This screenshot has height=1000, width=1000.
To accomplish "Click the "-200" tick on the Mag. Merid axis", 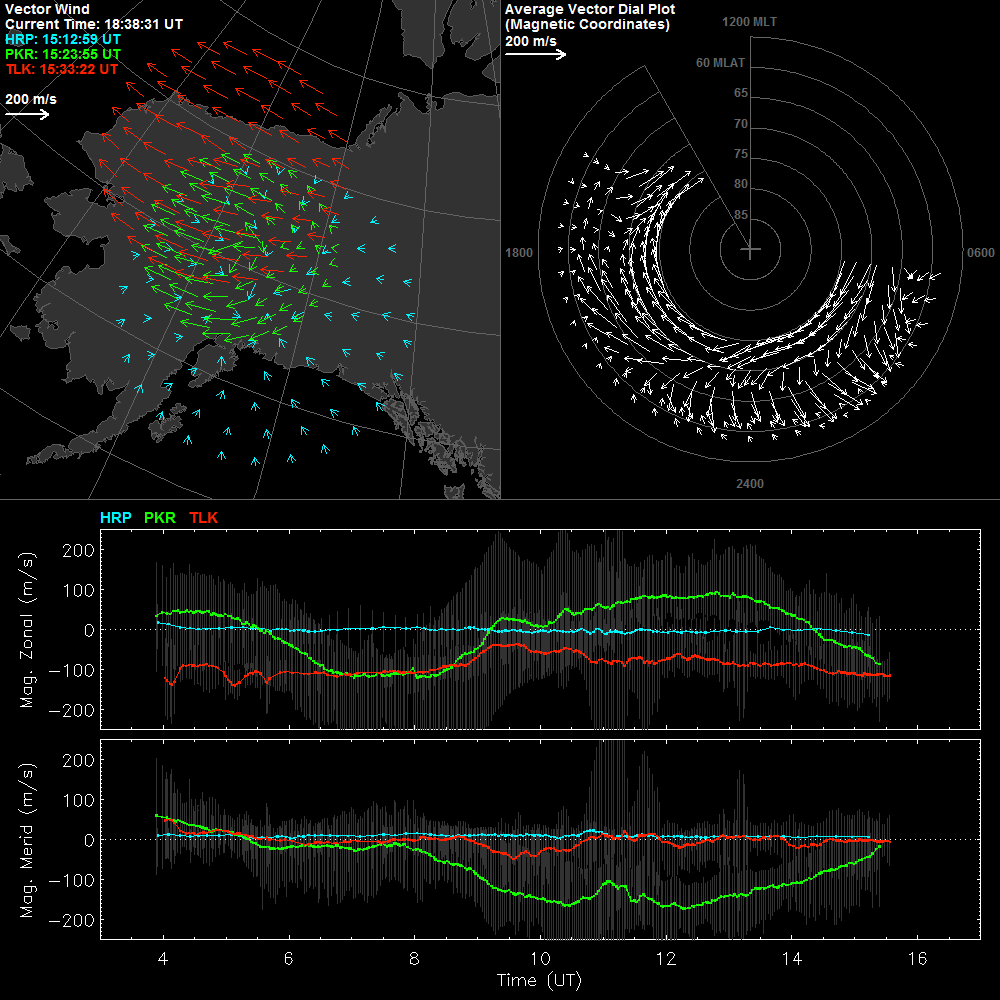I will [73, 920].
